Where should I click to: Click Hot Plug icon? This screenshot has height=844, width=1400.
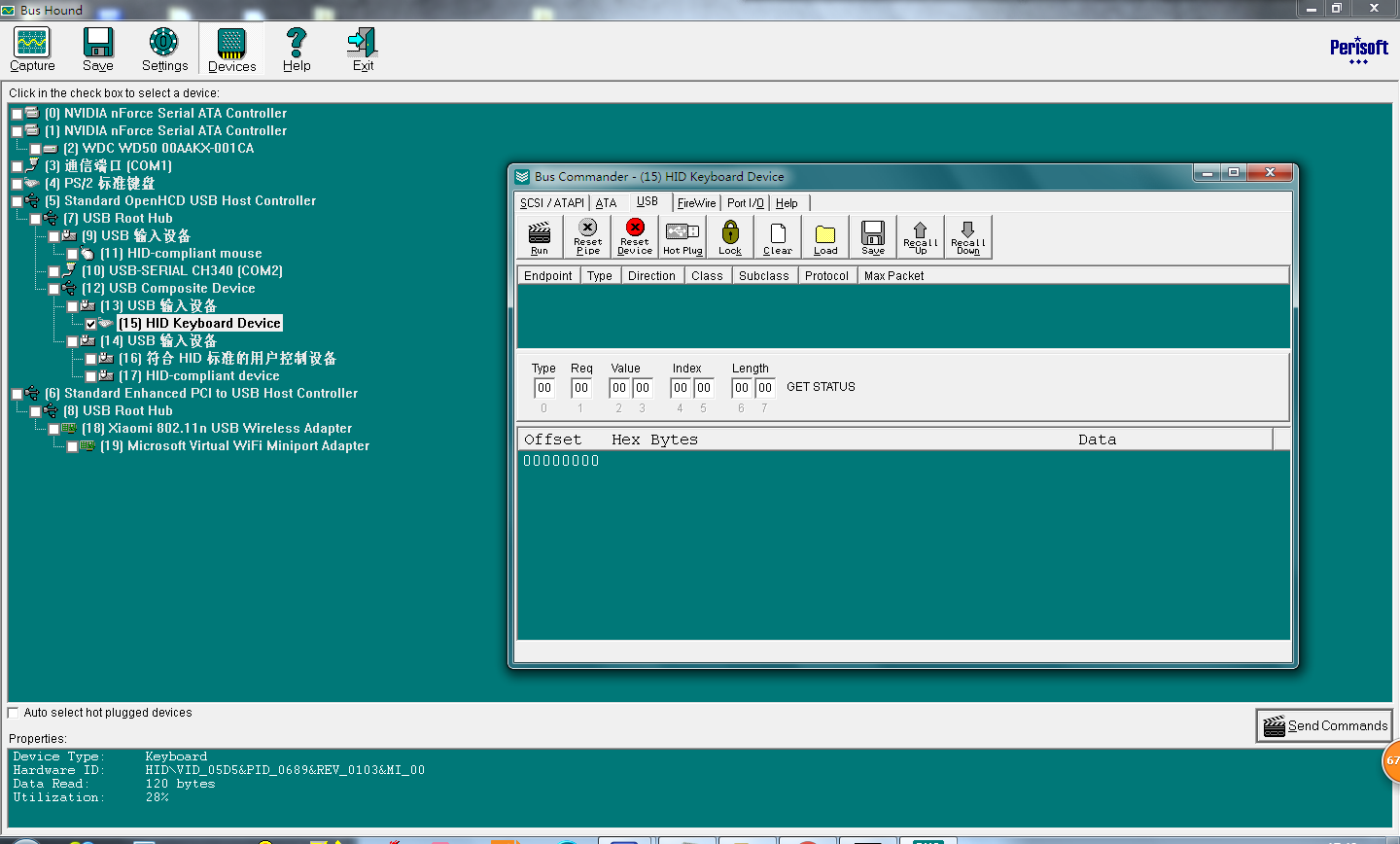tap(682, 237)
